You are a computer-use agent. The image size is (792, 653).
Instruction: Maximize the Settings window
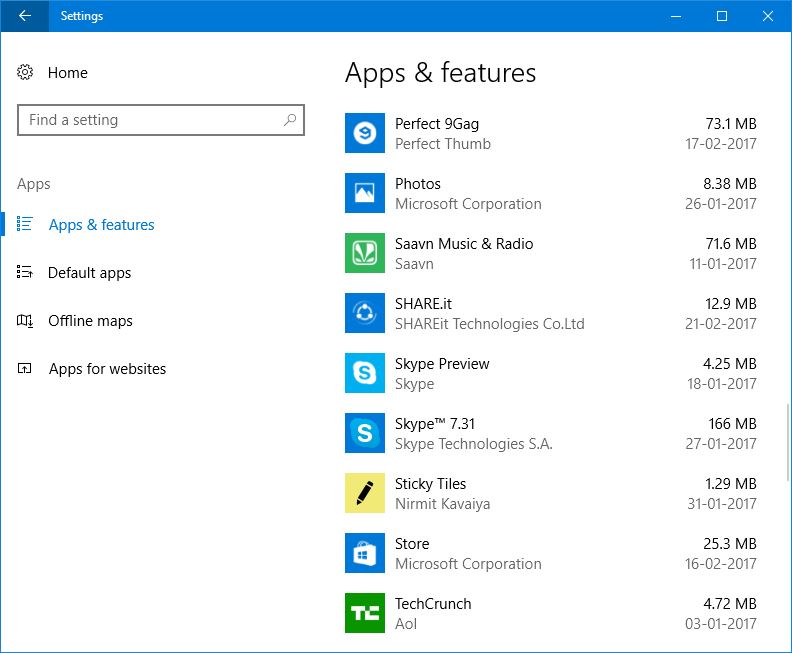722,16
